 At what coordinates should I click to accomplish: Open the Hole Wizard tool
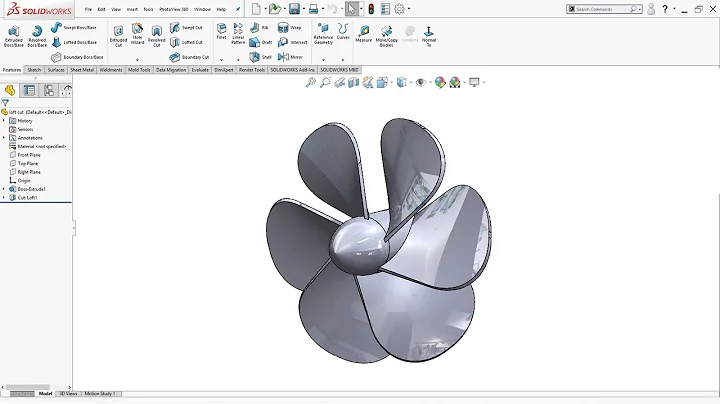(x=137, y=34)
